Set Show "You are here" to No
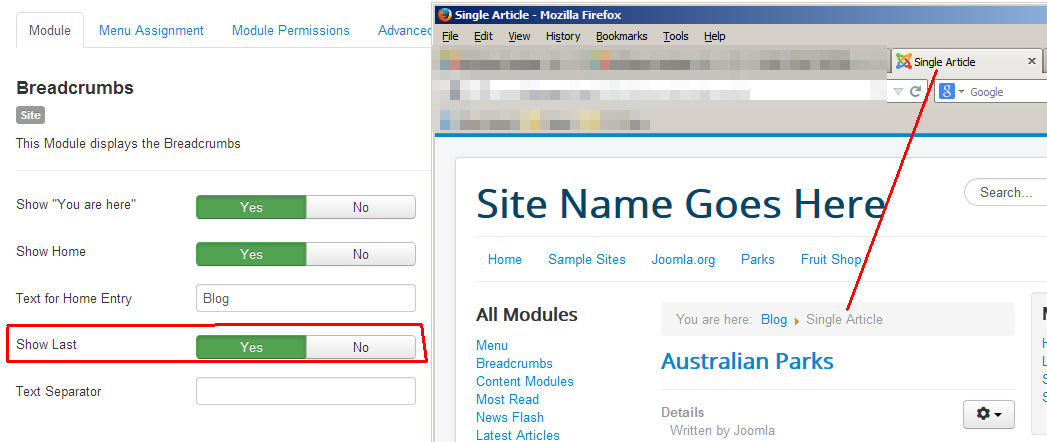This screenshot has height=442, width=1047. (x=360, y=207)
